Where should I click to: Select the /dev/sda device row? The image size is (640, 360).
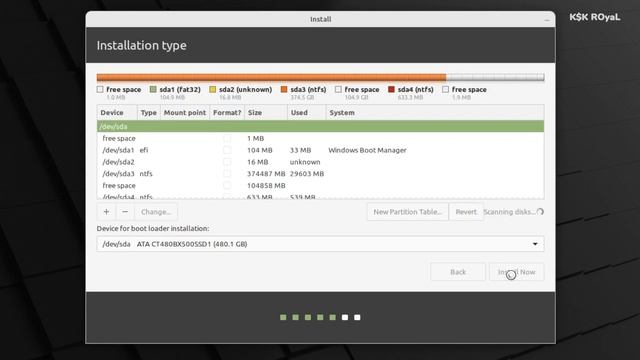click(320, 127)
